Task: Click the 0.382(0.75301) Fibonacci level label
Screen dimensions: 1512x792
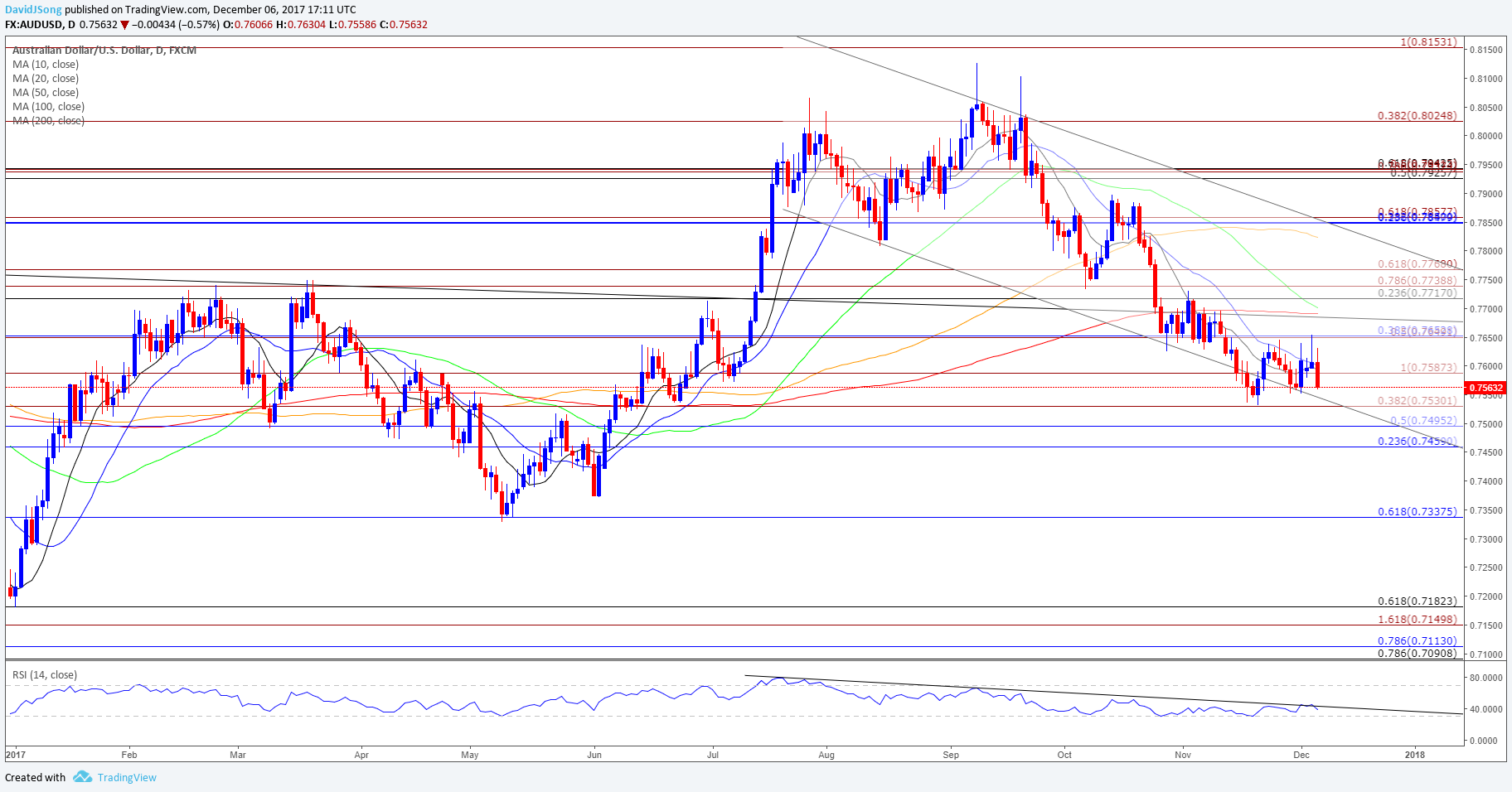Action: (1417, 400)
